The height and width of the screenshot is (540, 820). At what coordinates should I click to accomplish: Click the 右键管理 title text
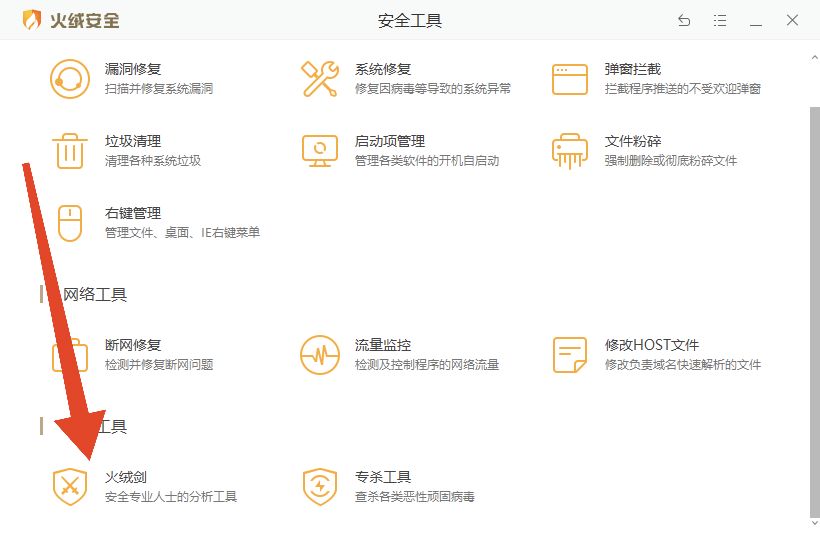click(x=133, y=213)
